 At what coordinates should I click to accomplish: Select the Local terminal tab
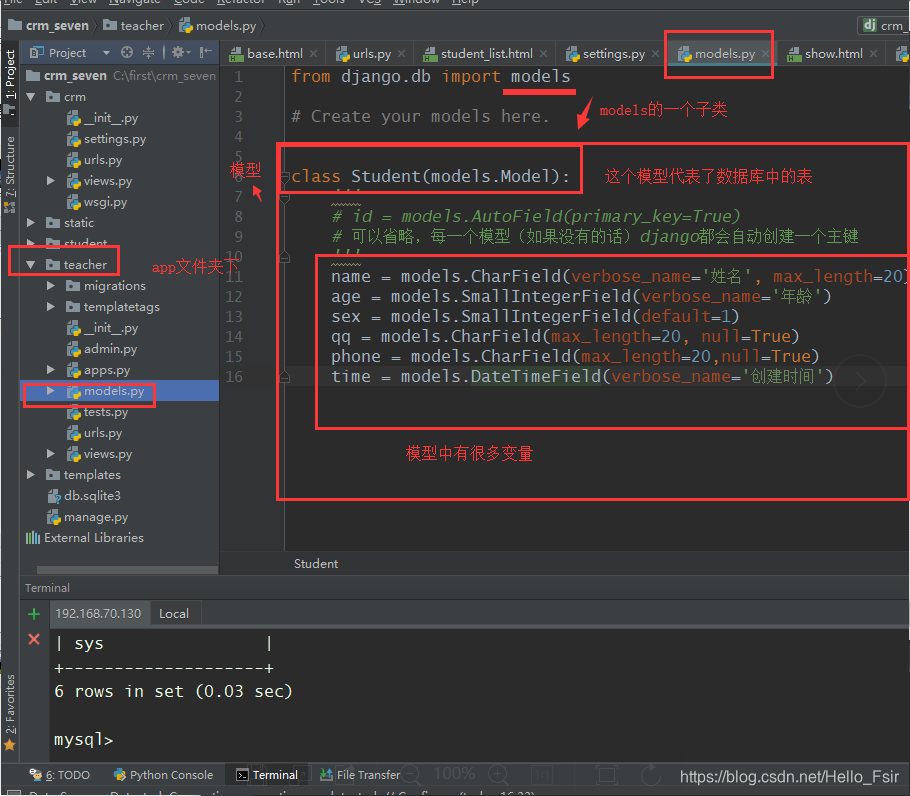coord(174,614)
